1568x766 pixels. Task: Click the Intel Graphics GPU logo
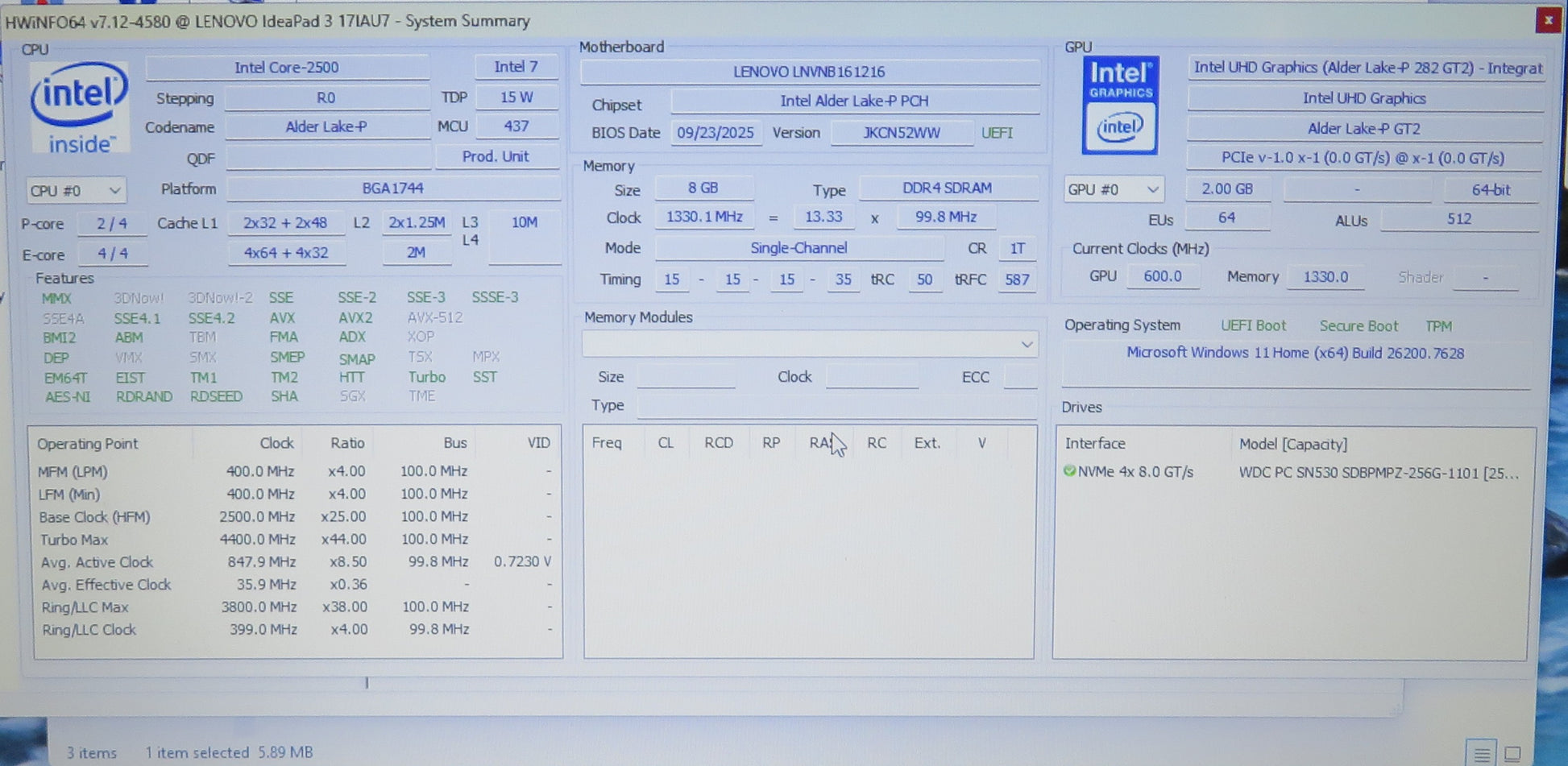click(1119, 106)
